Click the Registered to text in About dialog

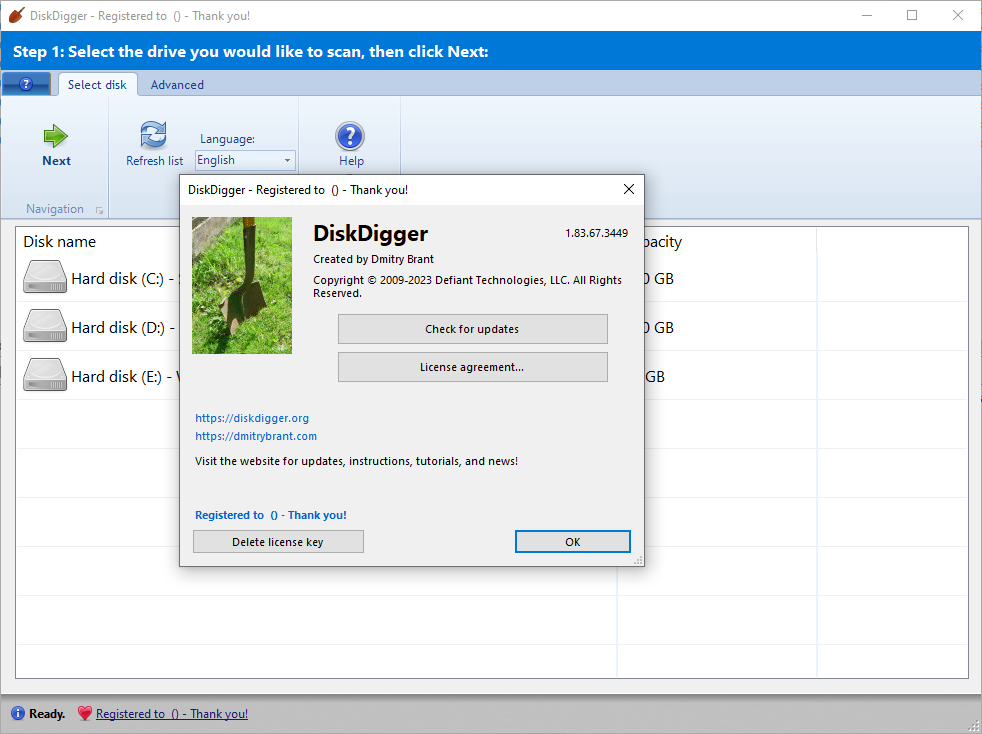click(x=271, y=515)
